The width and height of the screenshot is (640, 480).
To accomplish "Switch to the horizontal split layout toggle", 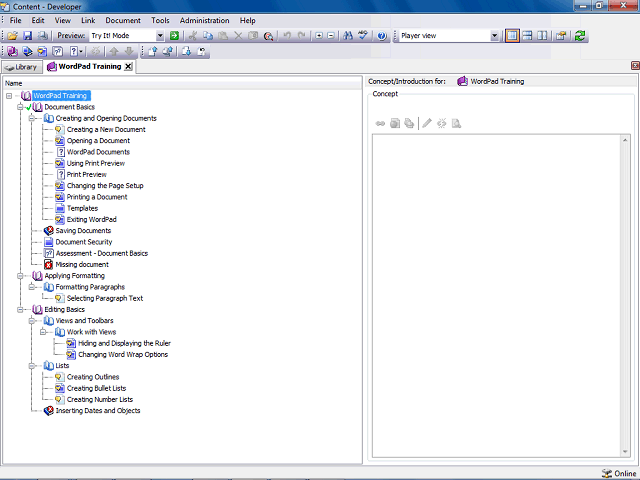I will coord(527,36).
